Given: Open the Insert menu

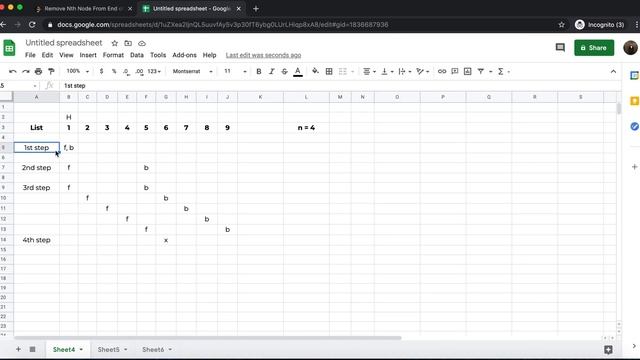Looking at the screenshot, I should 88,55.
